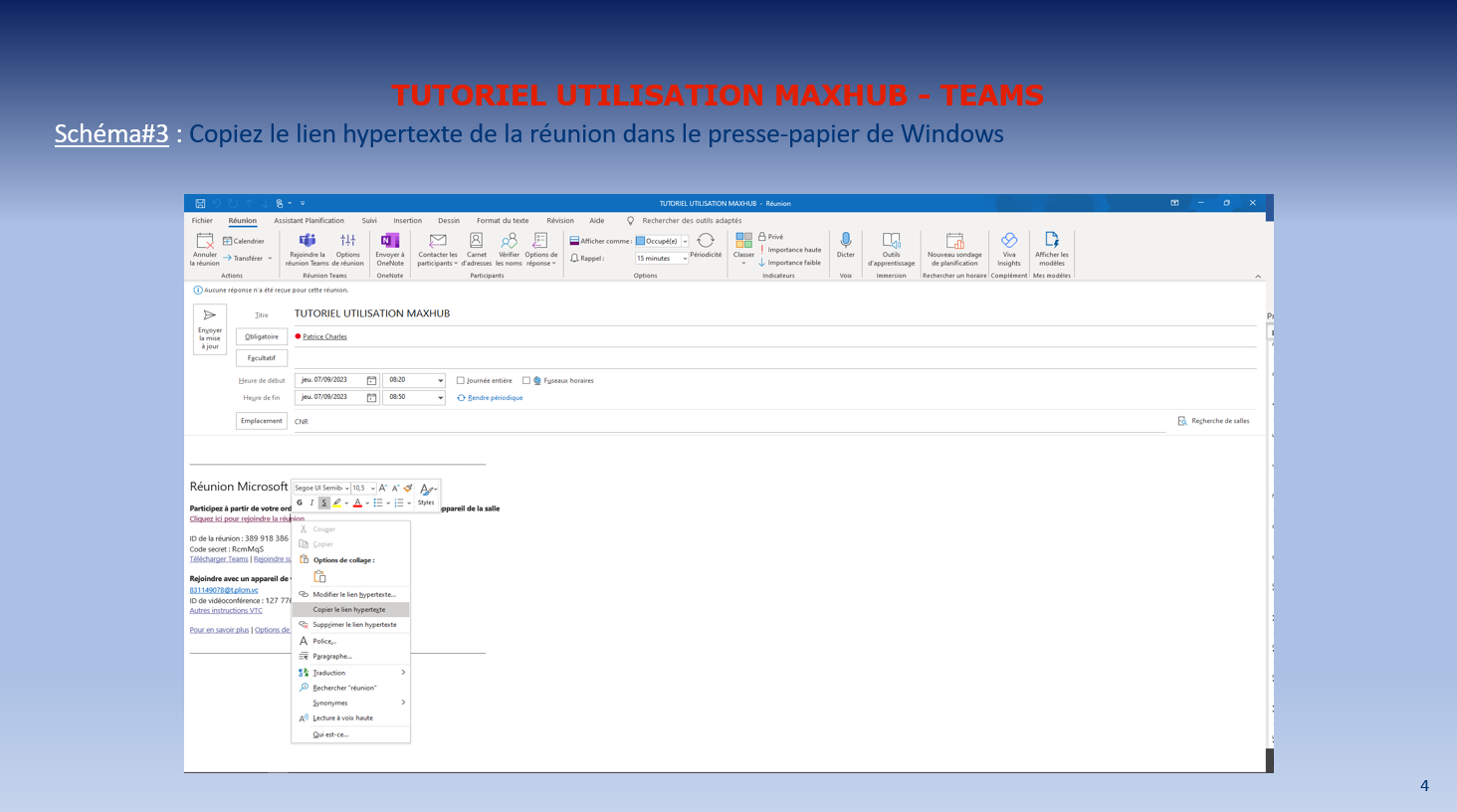The width and height of the screenshot is (1457, 812).
Task: Toggle Importance faible
Action: coord(790,263)
